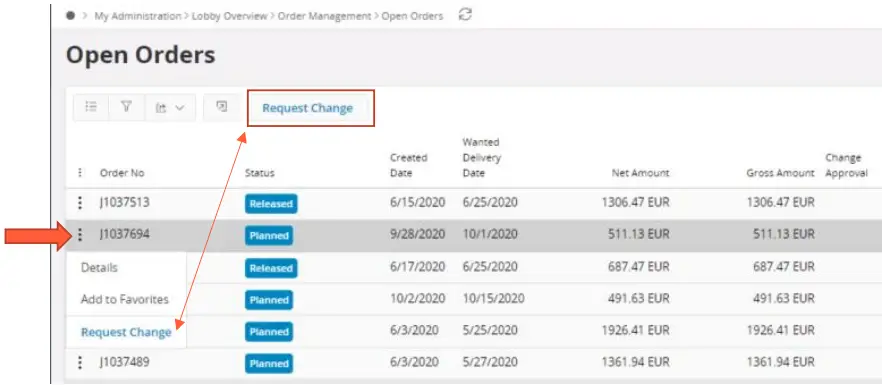
Task: Choose Request Change from the context menu
Action: point(126,332)
